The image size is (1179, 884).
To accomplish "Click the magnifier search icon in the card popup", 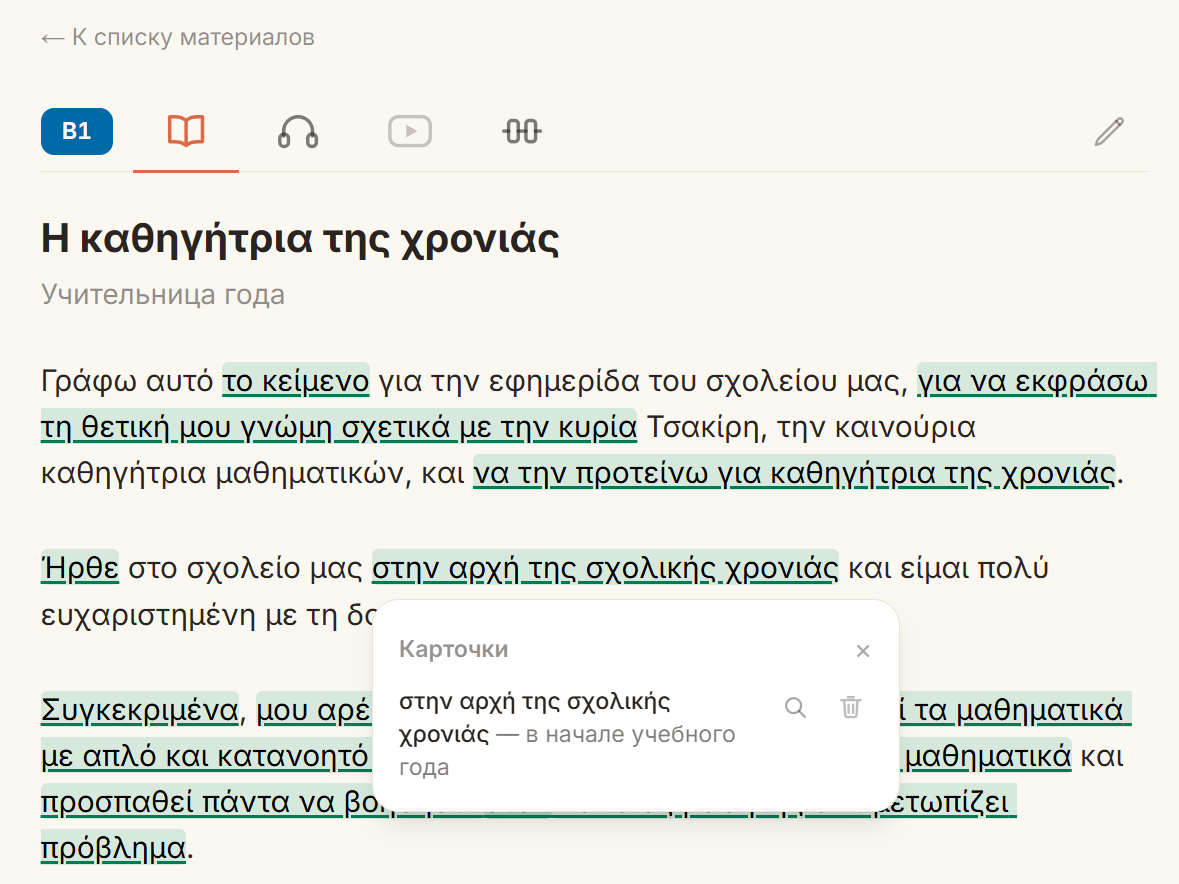I will coord(795,707).
